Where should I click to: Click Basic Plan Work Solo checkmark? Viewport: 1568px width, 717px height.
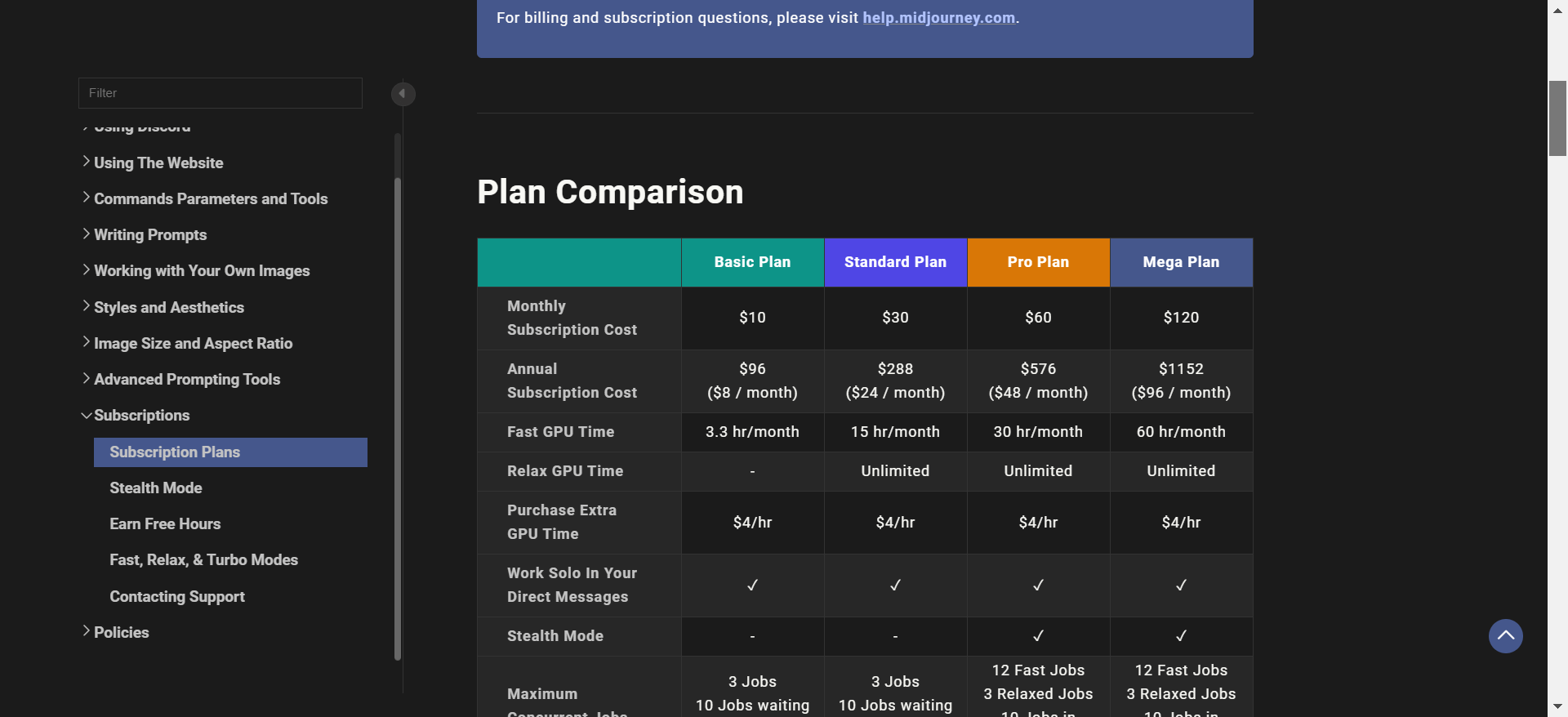pos(752,585)
